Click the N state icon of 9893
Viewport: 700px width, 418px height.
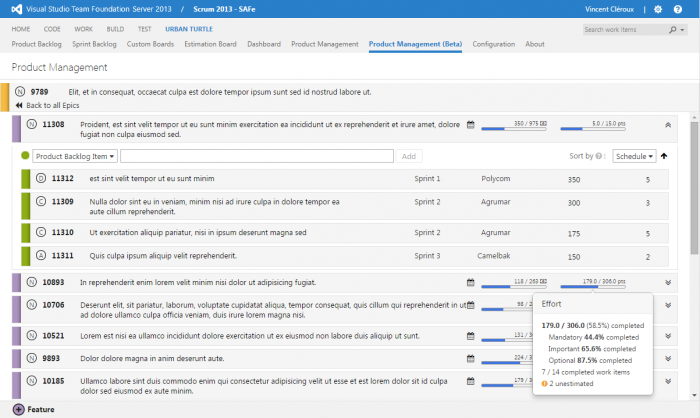click(x=32, y=358)
